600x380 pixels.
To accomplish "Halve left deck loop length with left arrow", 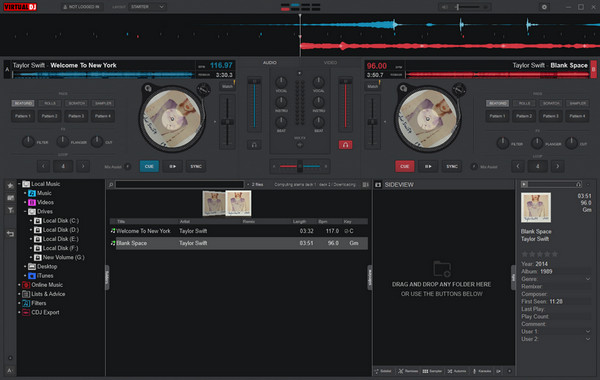I will click(43, 166).
